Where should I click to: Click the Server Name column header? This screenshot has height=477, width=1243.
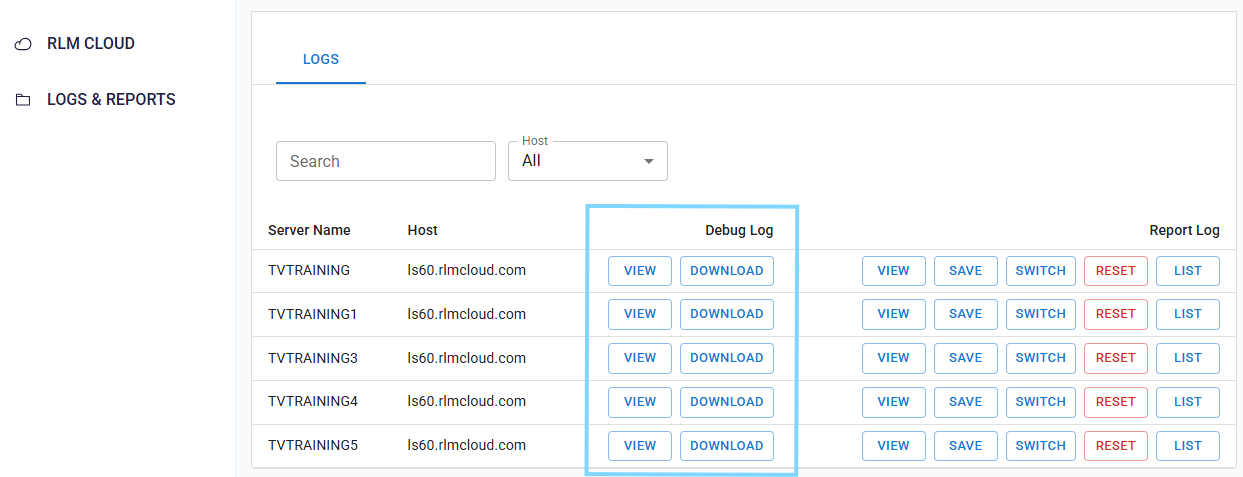point(309,230)
